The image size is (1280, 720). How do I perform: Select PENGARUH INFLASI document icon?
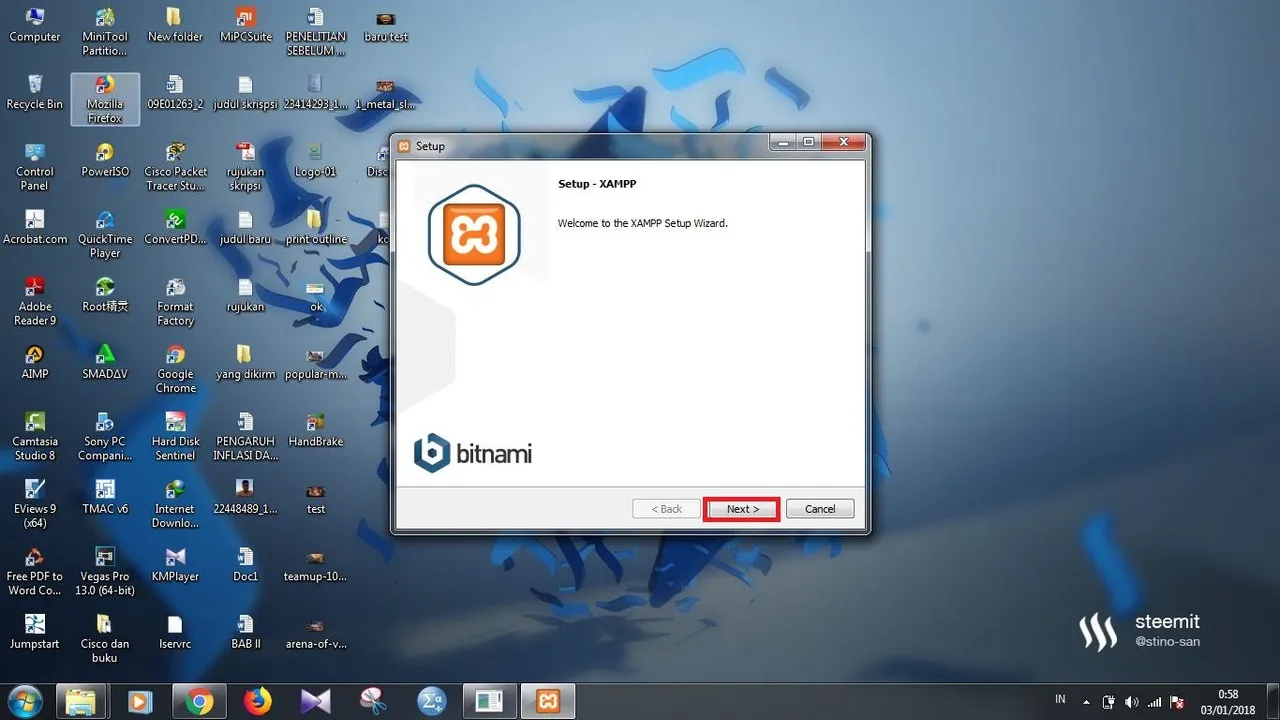(245, 437)
